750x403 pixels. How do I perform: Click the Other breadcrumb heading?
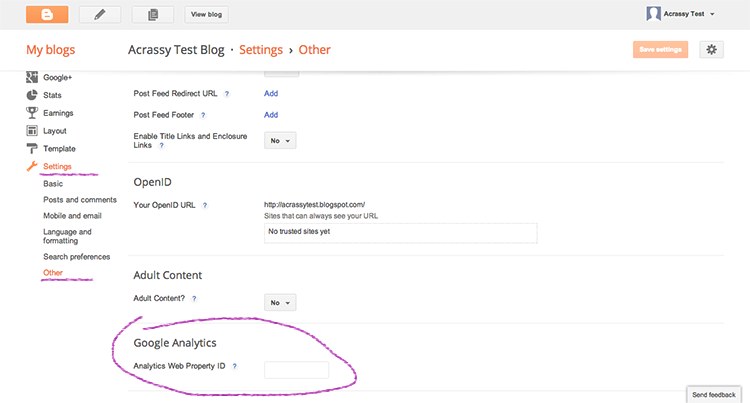[314, 50]
